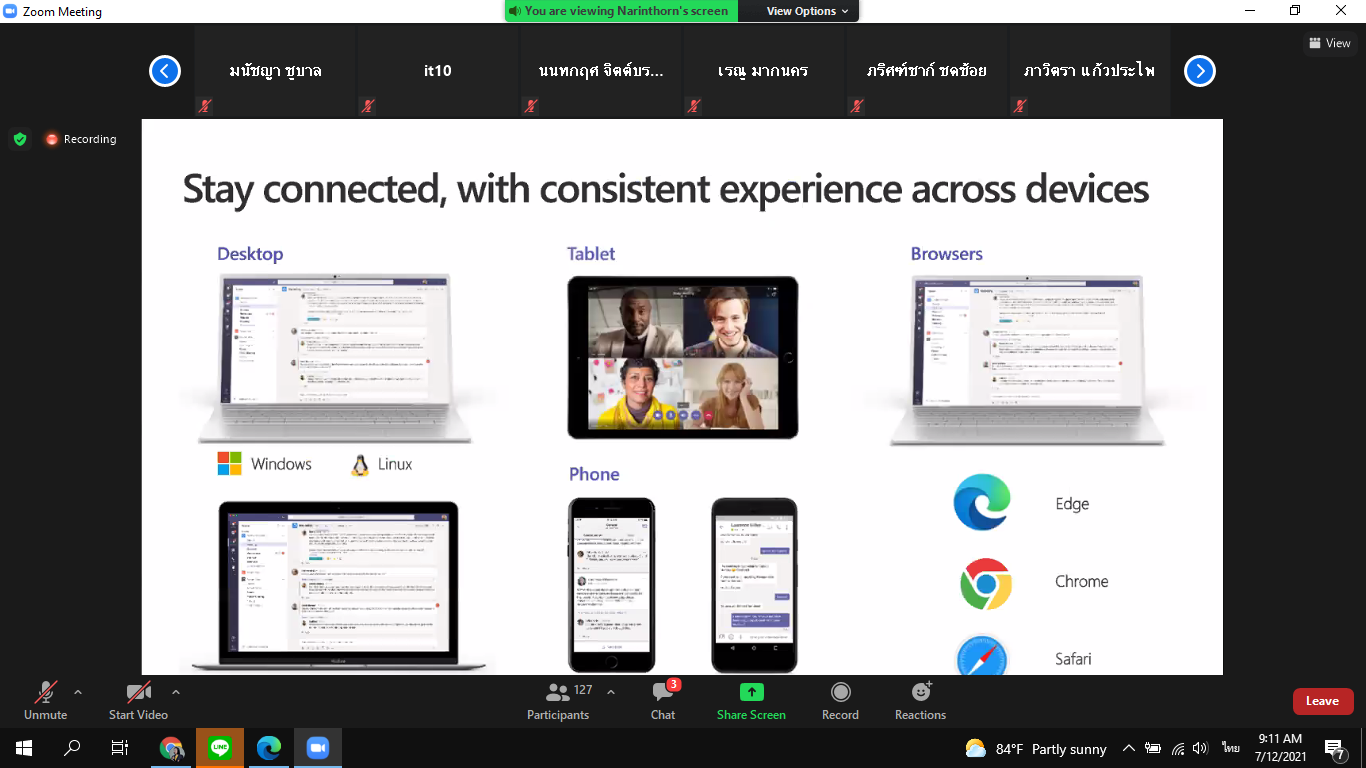Open the notification center icon
Screen dimensions: 1366x768
click(1336, 748)
